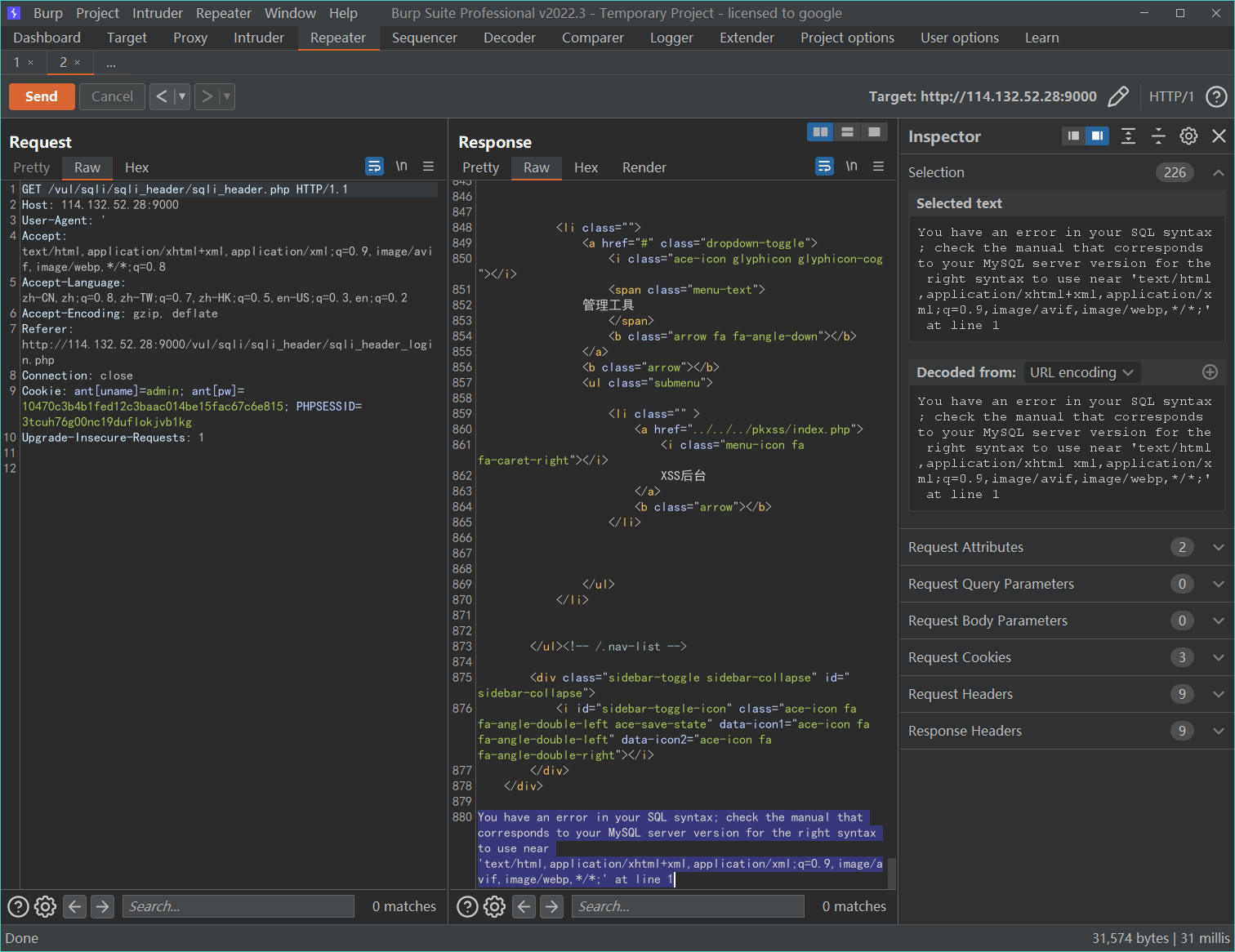
Task: Open the URL encoding dropdown
Action: 1081,372
